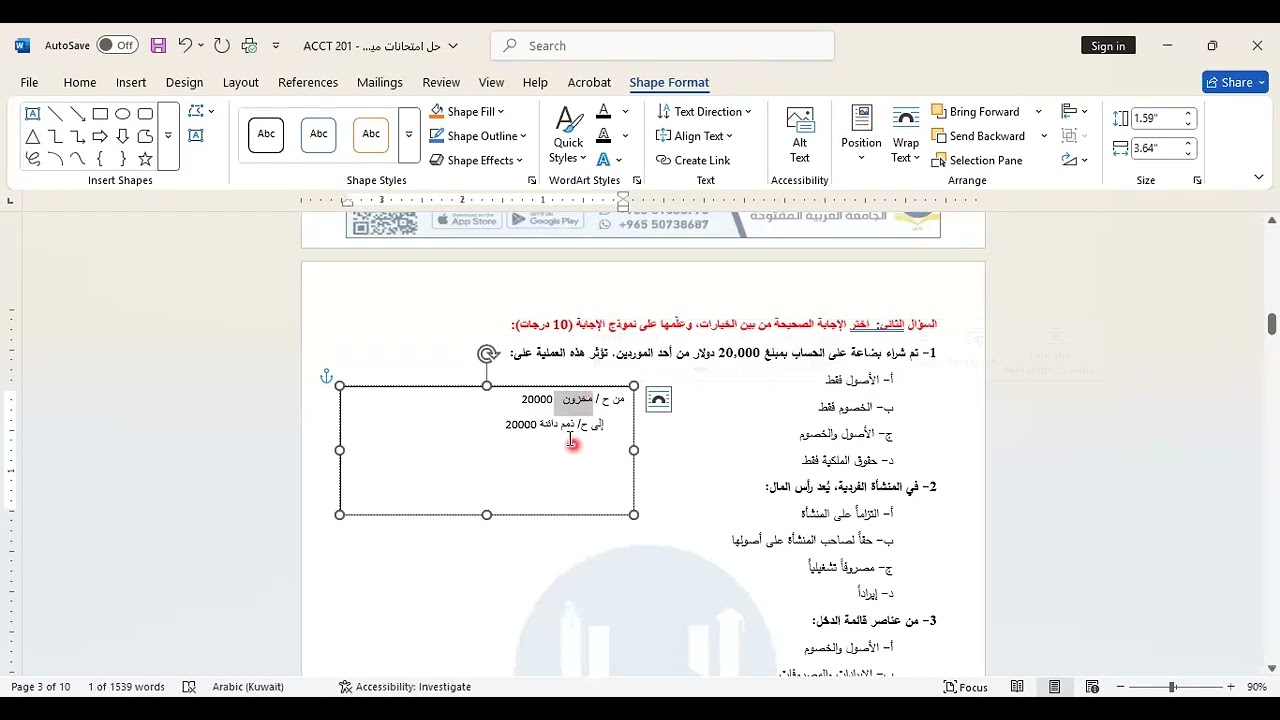Viewport: 1280px width, 720px height.
Task: Click the Focus mode button
Action: [x=966, y=687]
